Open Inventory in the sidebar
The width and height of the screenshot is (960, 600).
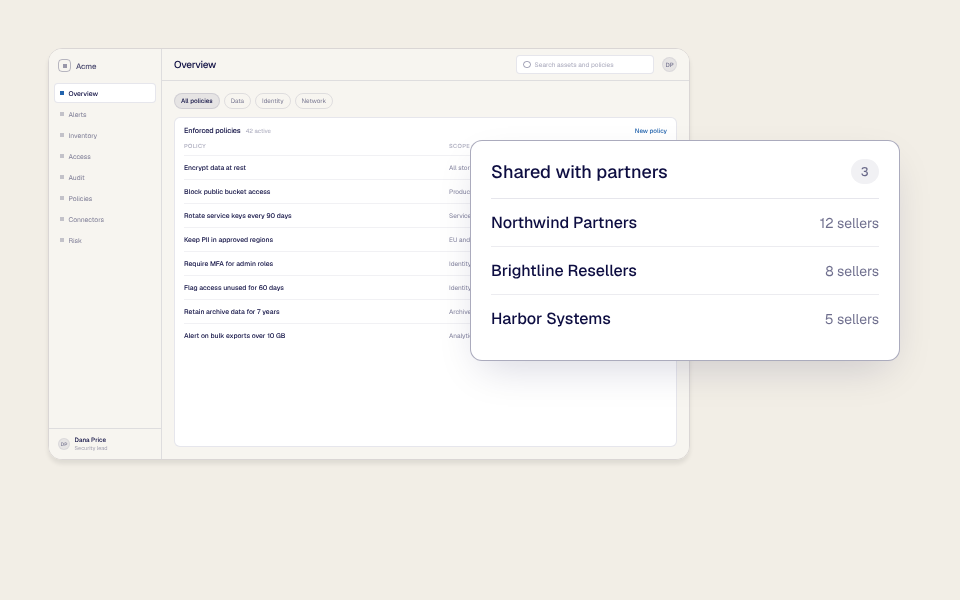coord(105,135)
